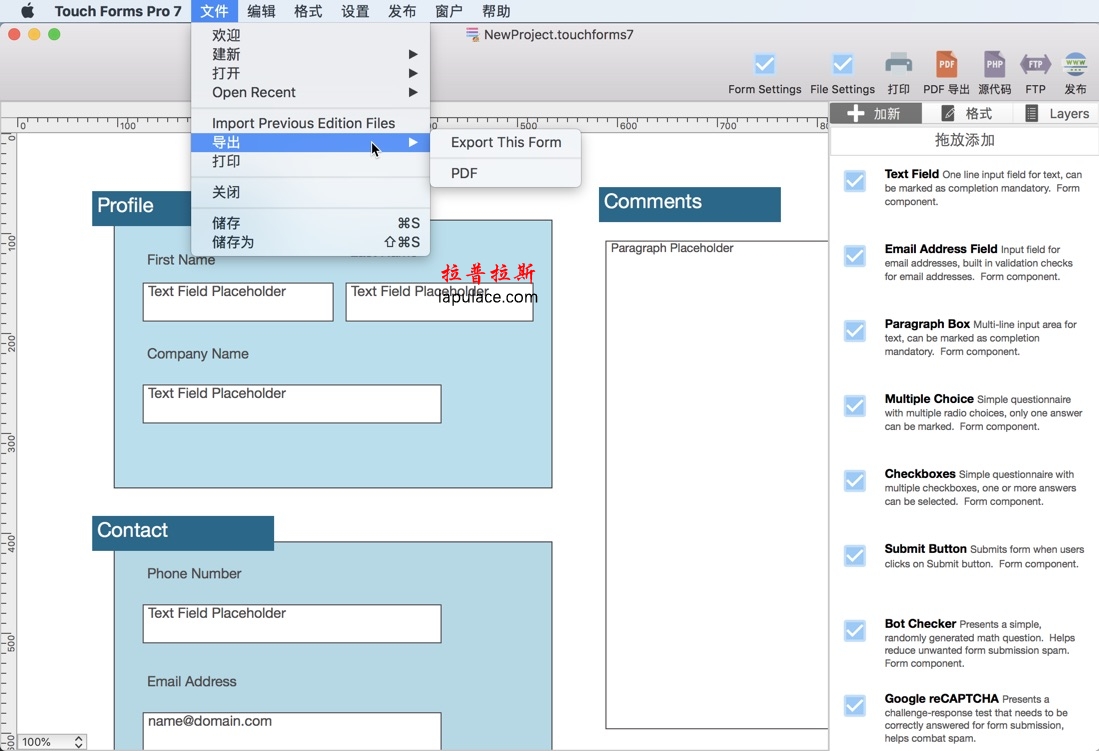
Task: Click the WWW publish globe icon
Action: [1075, 64]
